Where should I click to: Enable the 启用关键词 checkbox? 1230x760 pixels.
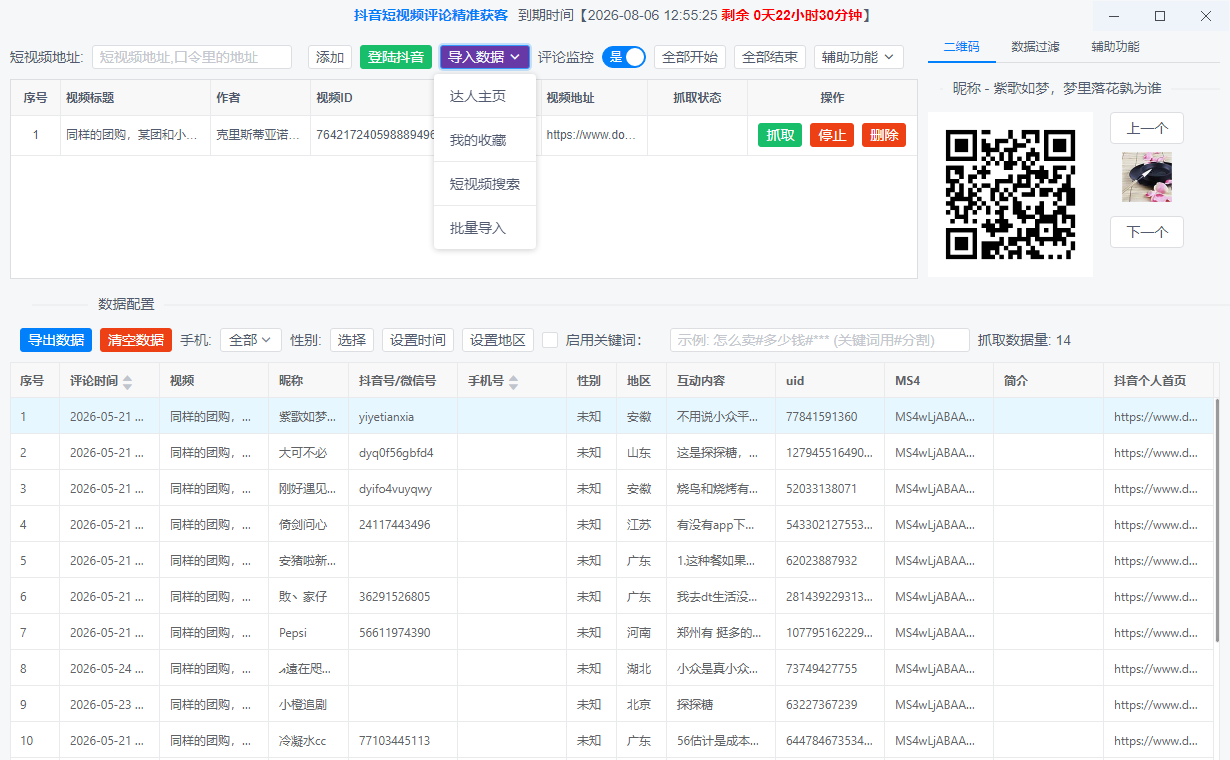(x=550, y=340)
